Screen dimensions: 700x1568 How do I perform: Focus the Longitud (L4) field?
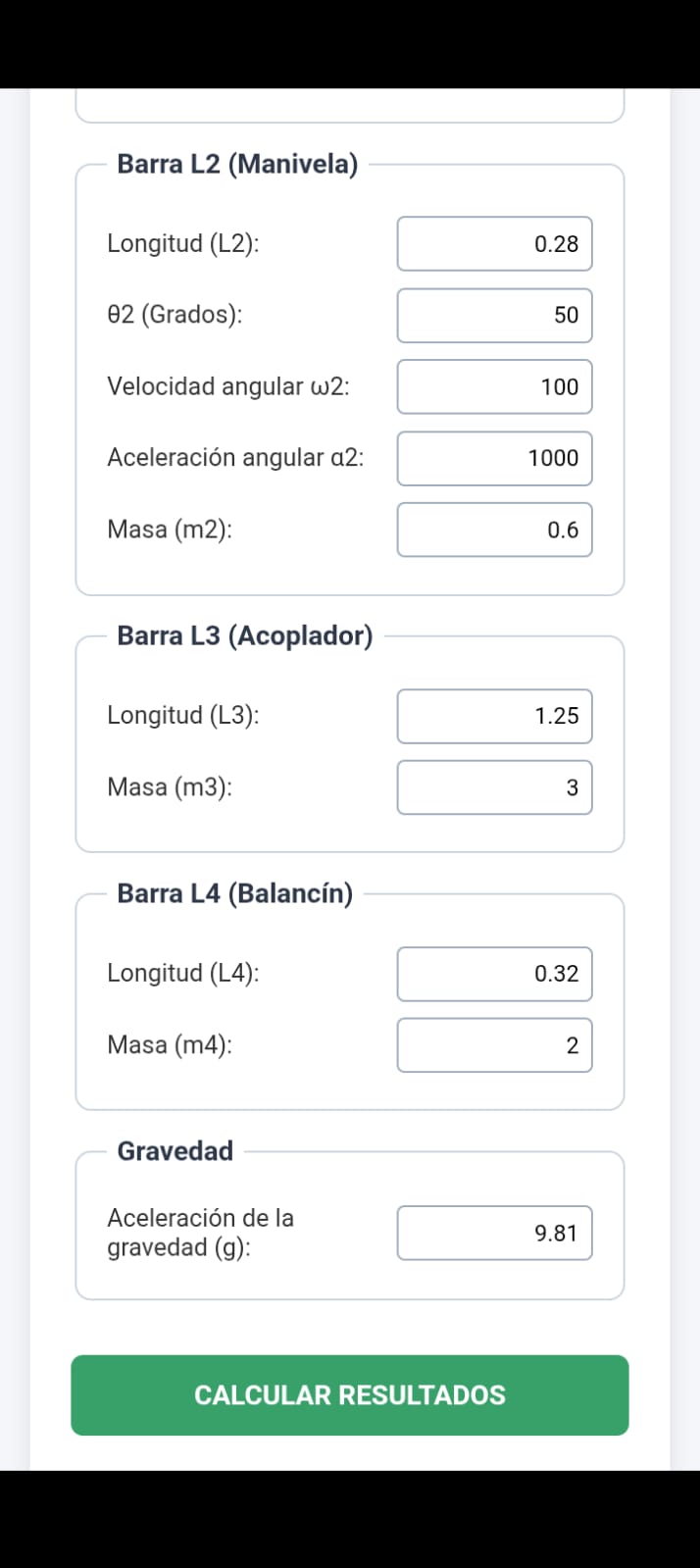[x=495, y=974]
